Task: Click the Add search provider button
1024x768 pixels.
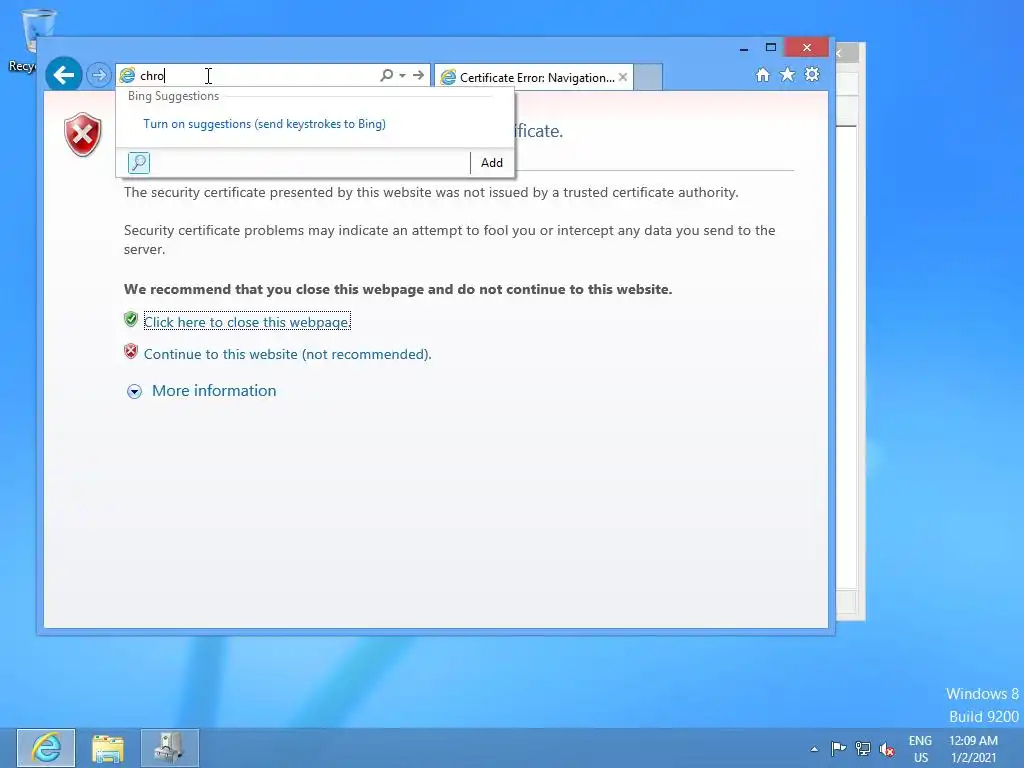Action: click(x=492, y=163)
